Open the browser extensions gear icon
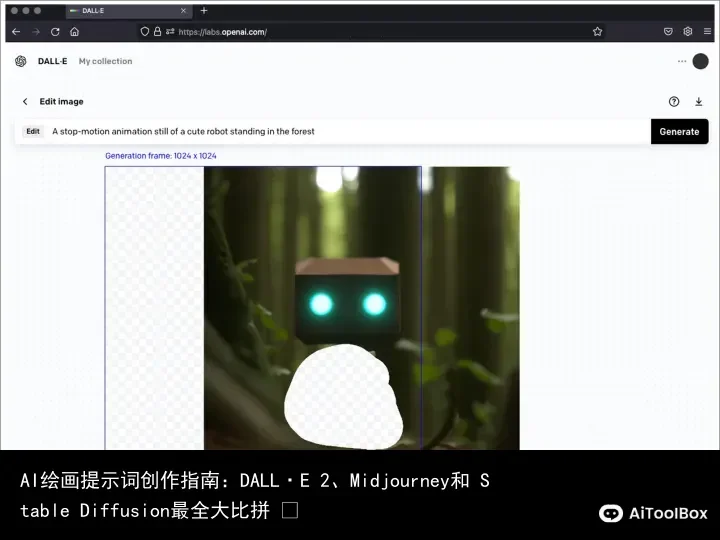720x540 pixels. [x=687, y=32]
